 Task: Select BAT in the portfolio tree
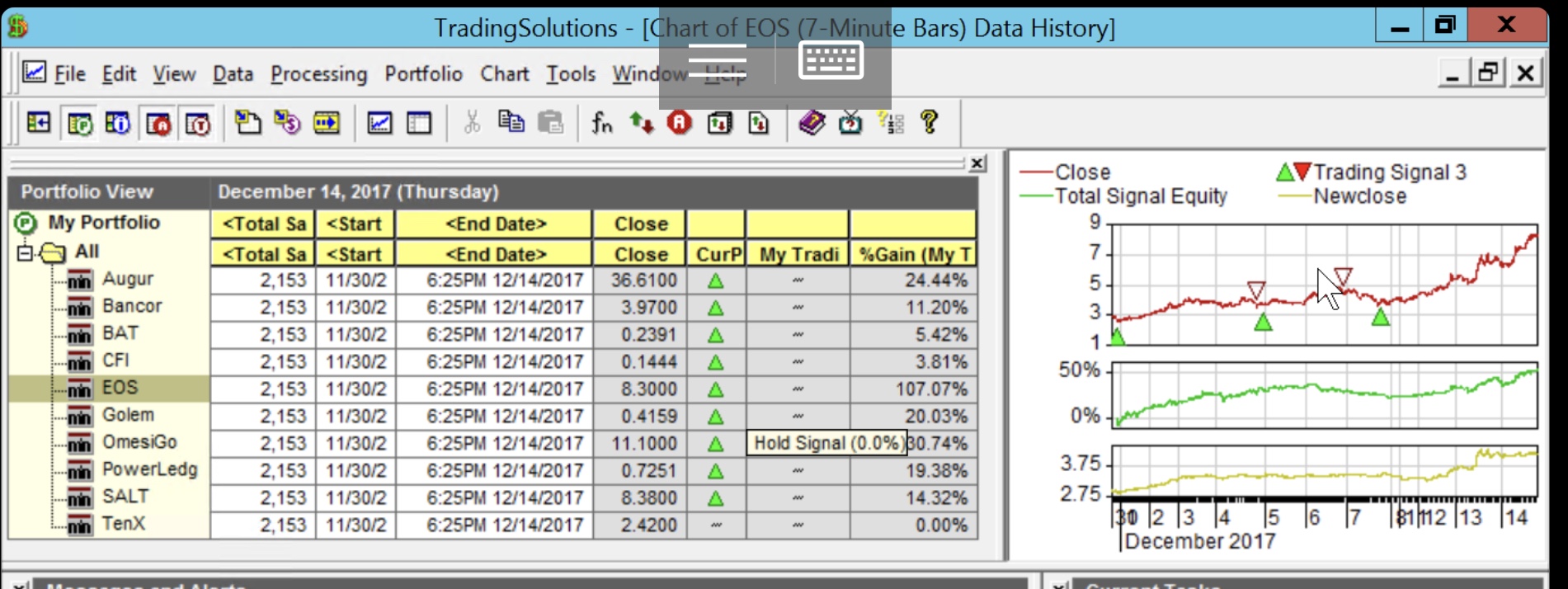(x=120, y=333)
